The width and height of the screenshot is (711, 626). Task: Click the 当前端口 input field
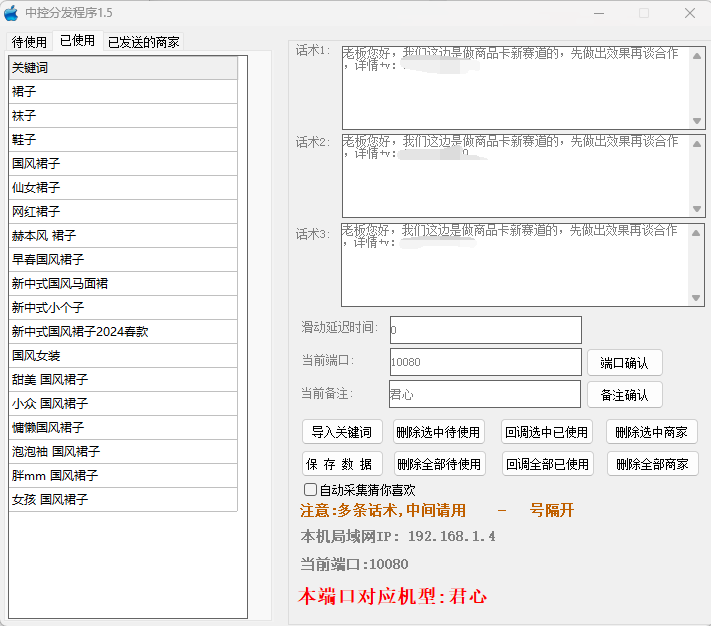[x=485, y=362]
